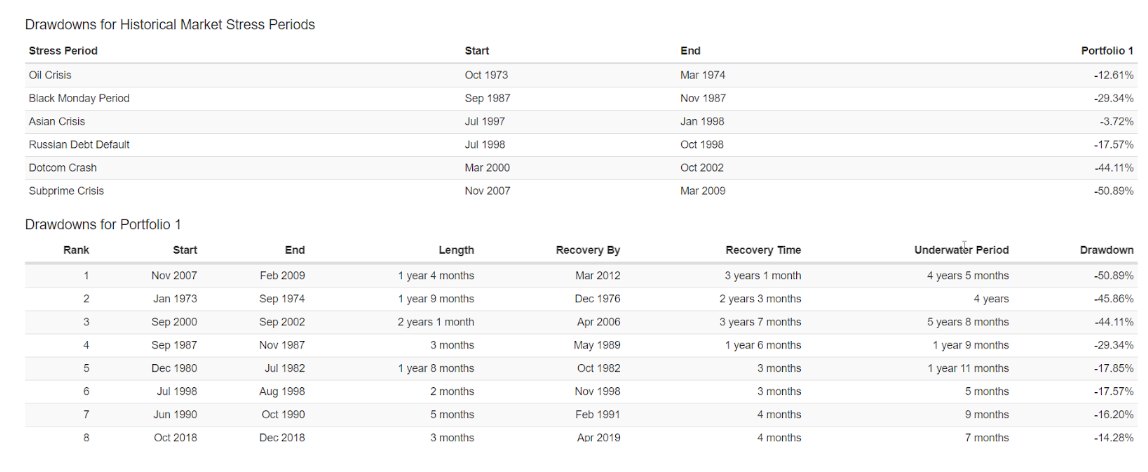This screenshot has width=1148, height=472.
Task: Select the 'Russian Debt Default' row label
Action: pos(79,145)
